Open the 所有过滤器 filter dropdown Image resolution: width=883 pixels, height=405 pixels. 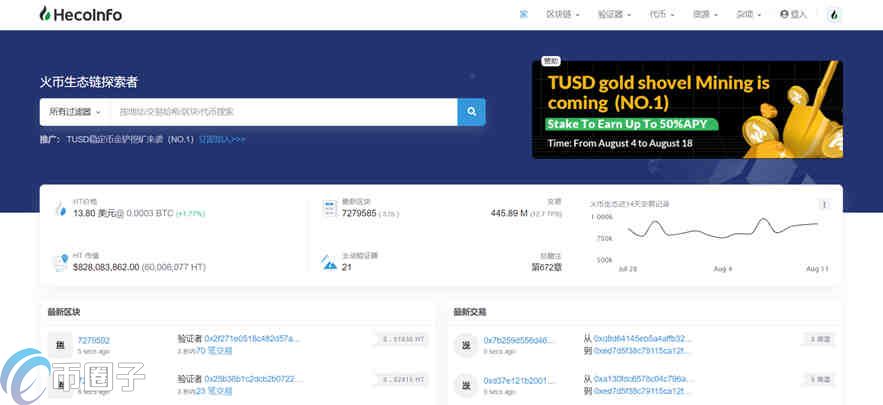(x=75, y=112)
